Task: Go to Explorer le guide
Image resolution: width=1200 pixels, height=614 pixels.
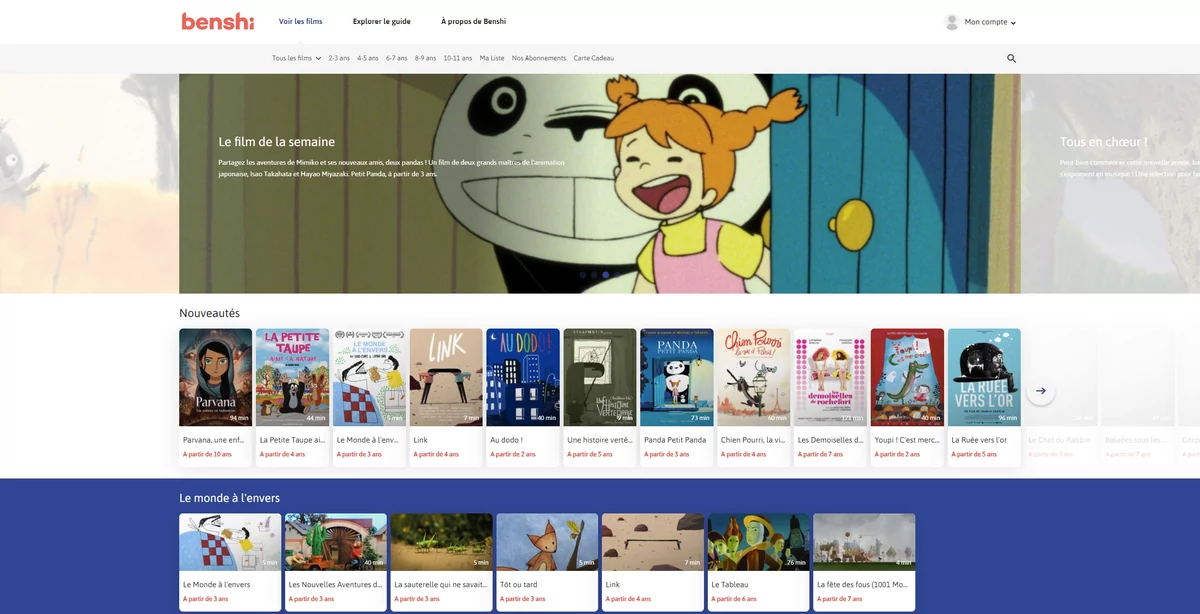Action: click(x=382, y=21)
